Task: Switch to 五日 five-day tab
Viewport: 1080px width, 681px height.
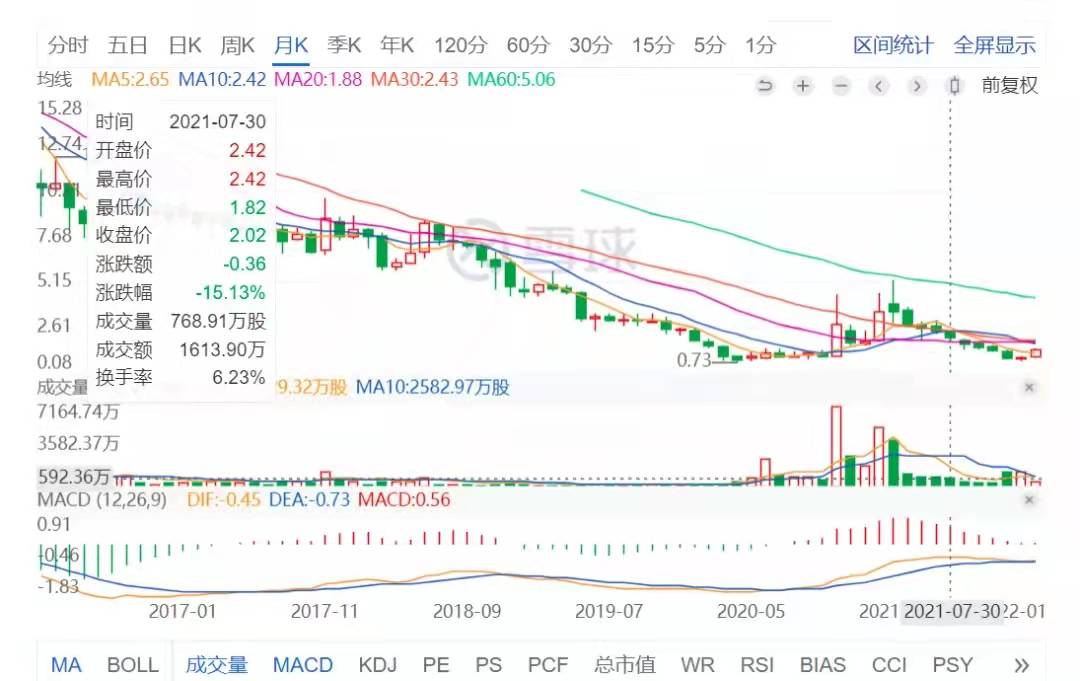Action: point(127,45)
